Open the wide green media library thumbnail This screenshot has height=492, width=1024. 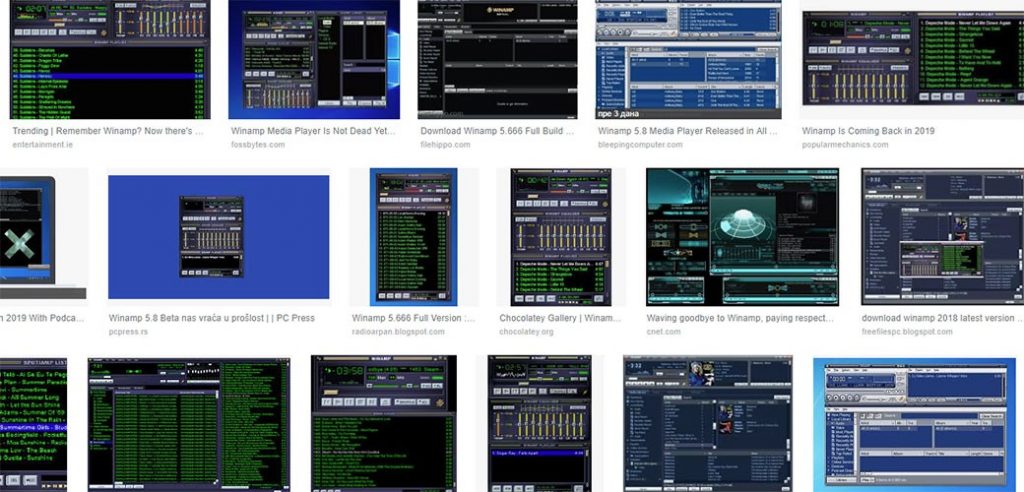click(189, 424)
